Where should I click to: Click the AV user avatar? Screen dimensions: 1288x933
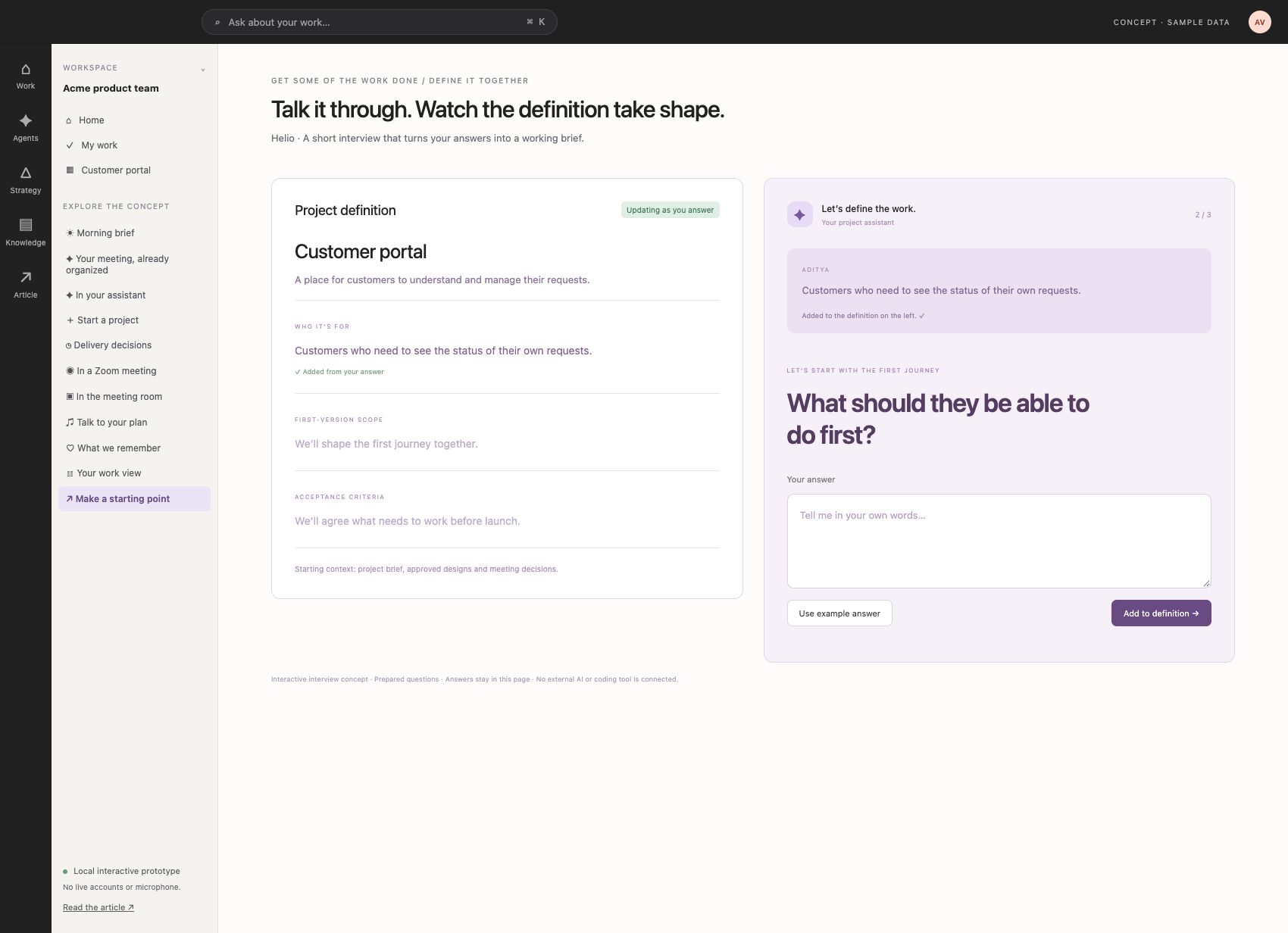pyautogui.click(x=1259, y=22)
